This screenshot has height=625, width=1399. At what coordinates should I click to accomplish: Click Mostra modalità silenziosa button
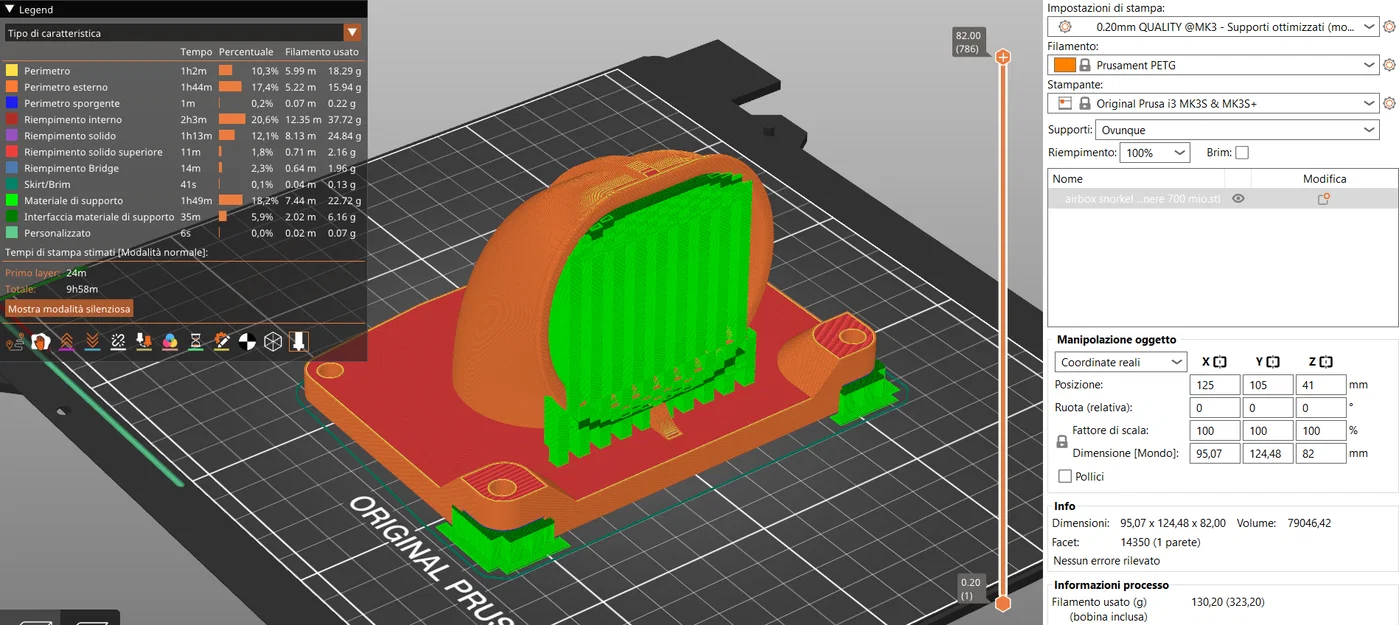click(68, 309)
